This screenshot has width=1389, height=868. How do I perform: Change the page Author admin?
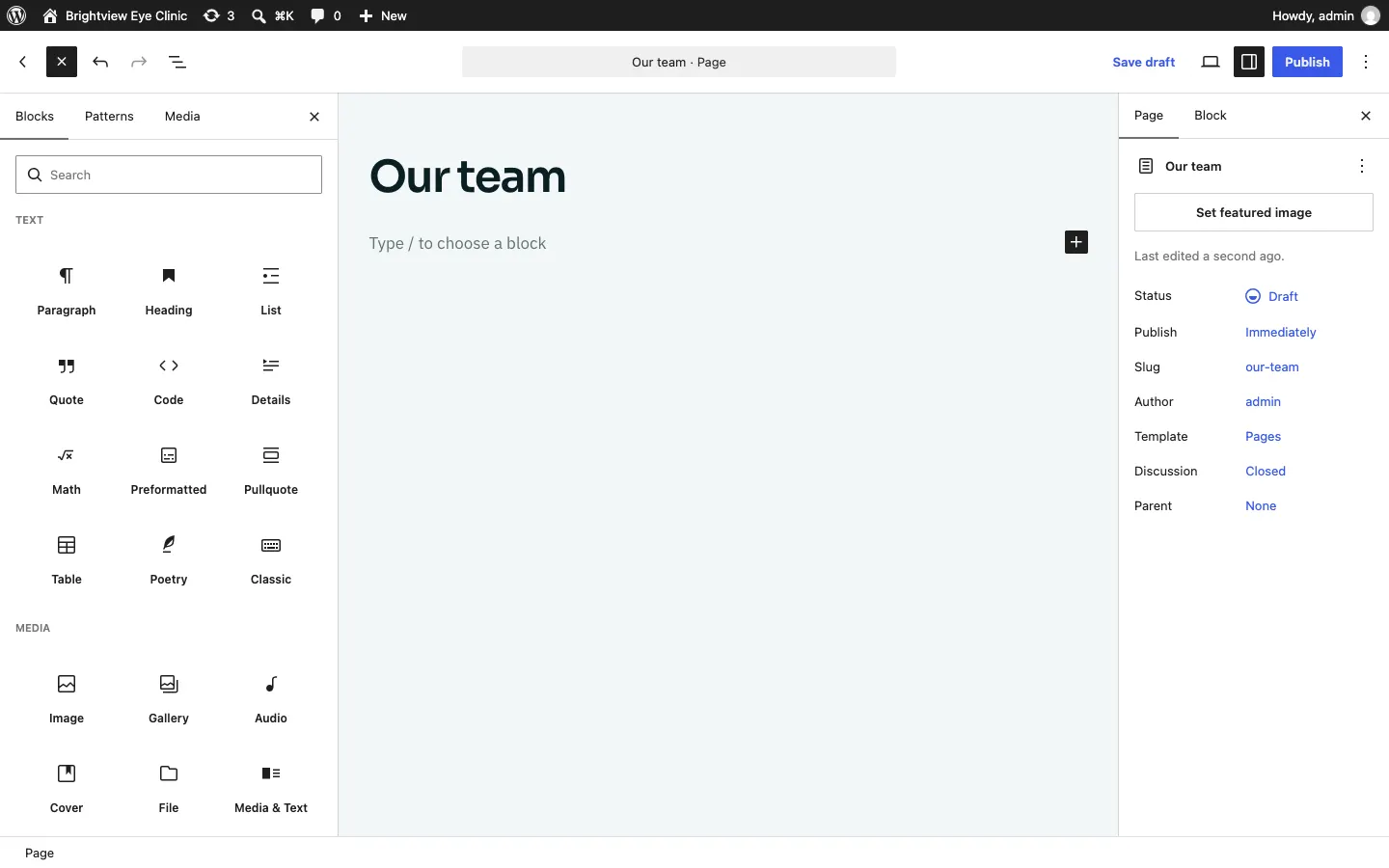tap(1264, 402)
